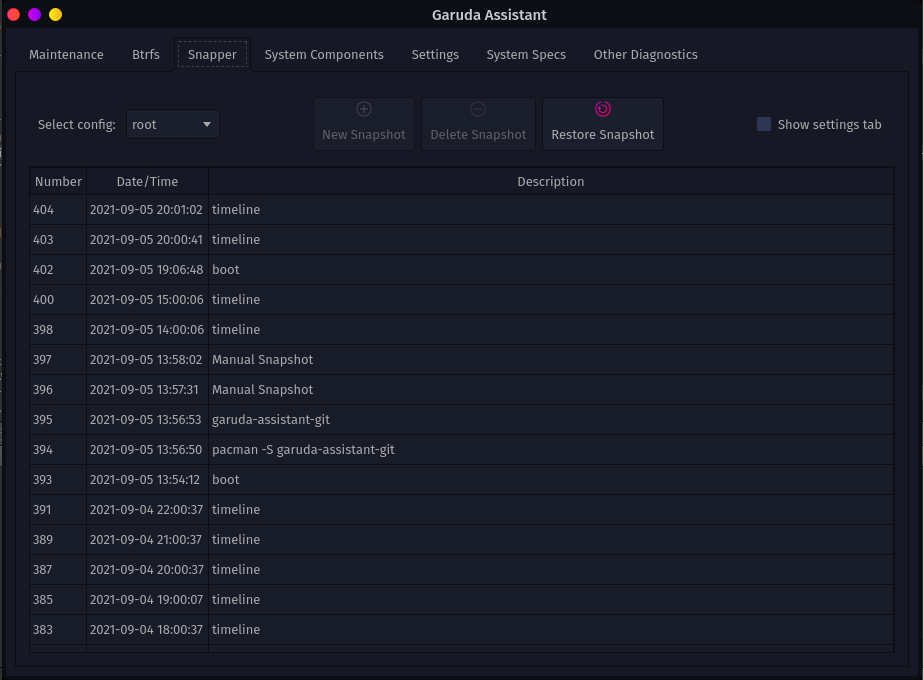This screenshot has width=923, height=680.
Task: Open the Btrfs tab
Action: pyautogui.click(x=146, y=55)
